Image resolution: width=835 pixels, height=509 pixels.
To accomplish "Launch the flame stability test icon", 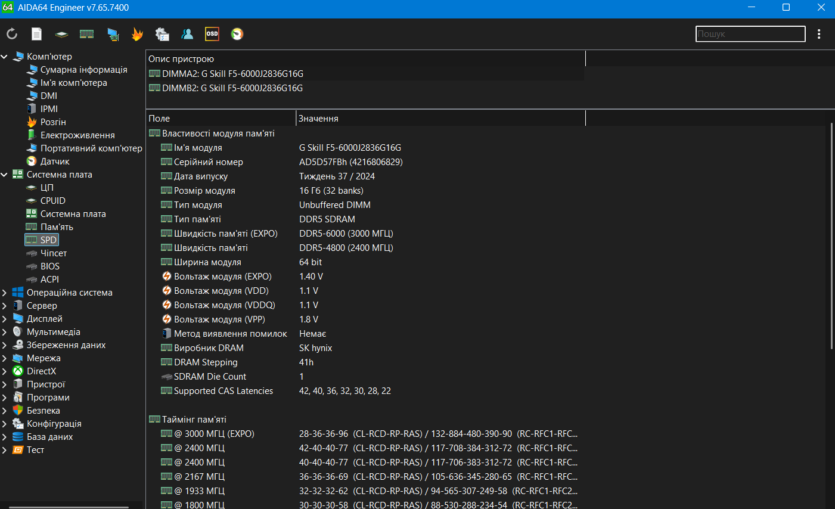I will [137, 34].
